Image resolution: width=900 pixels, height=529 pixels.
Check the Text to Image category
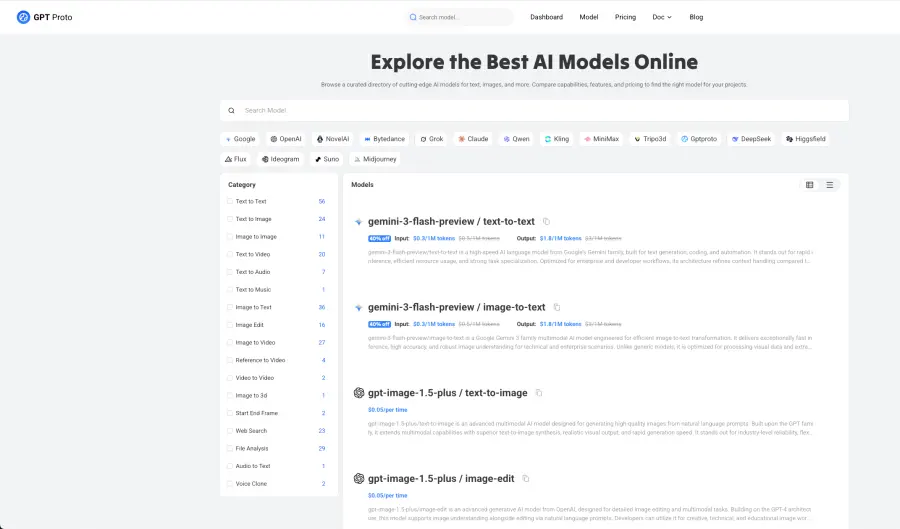tap(230, 219)
